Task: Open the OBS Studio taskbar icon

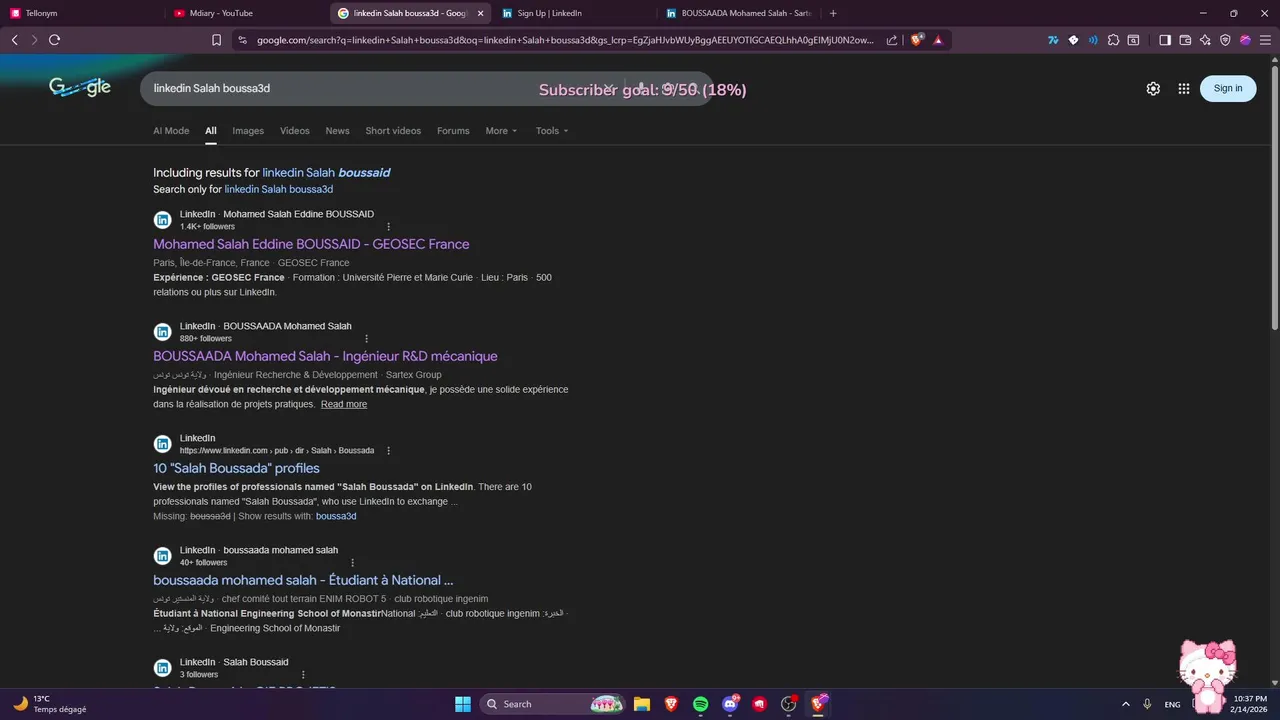Action: [x=788, y=704]
